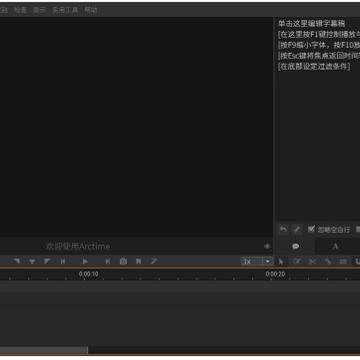Click the horizontal timeline scrollbar thumb
360x360 pixels.
point(44,350)
